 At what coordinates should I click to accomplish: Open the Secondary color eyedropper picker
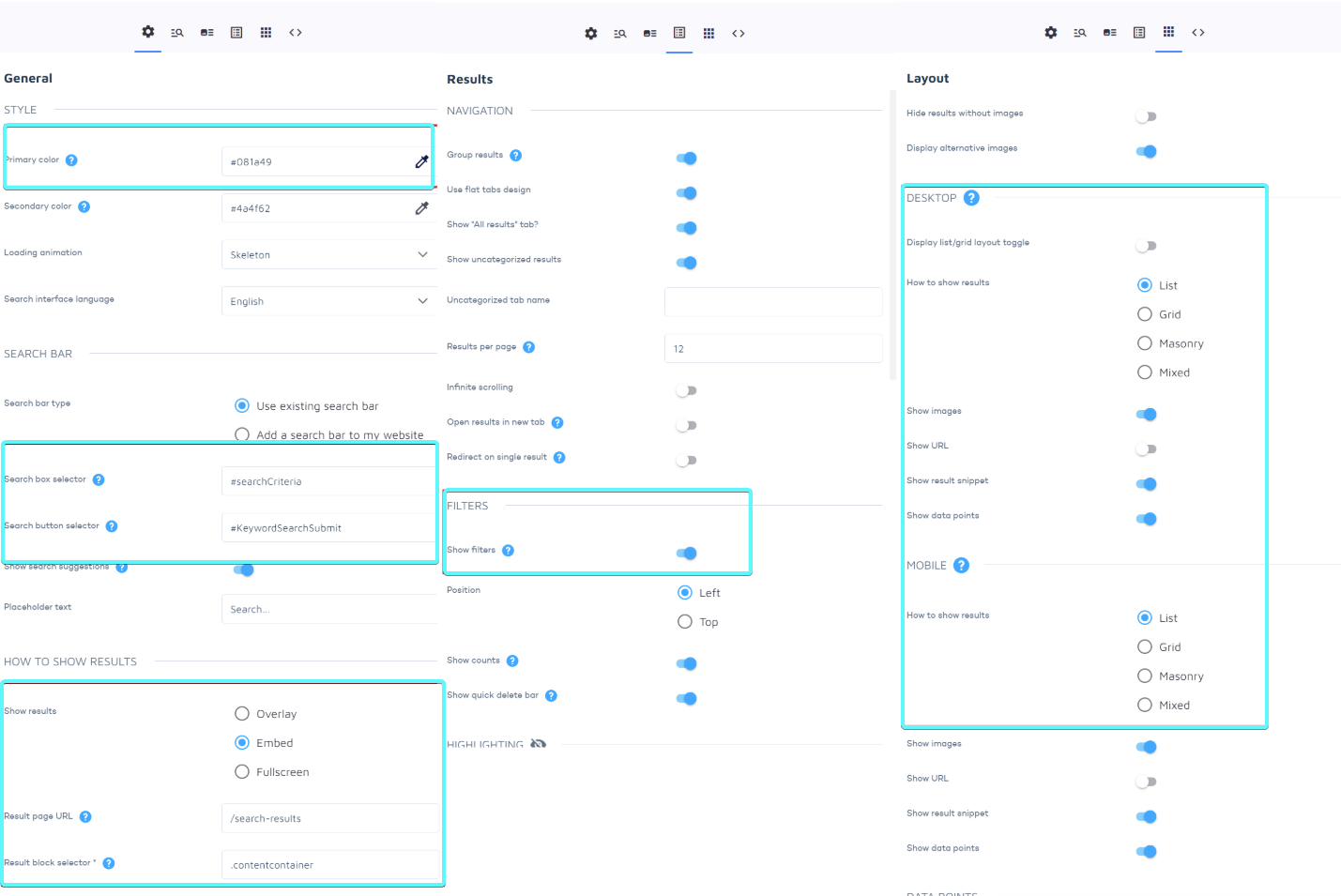(421, 208)
